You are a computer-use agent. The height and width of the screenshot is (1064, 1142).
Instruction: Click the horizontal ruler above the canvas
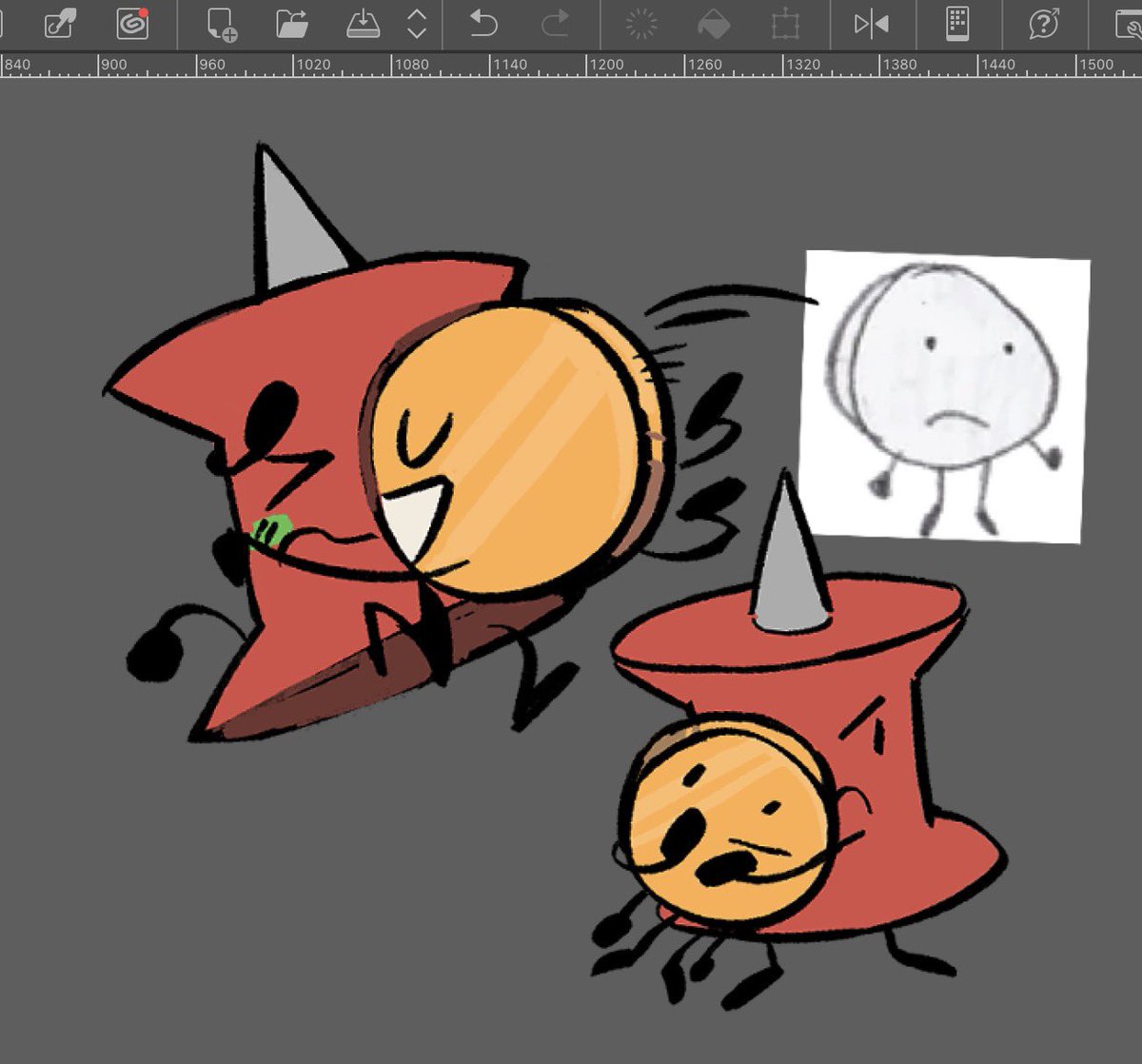[571, 65]
